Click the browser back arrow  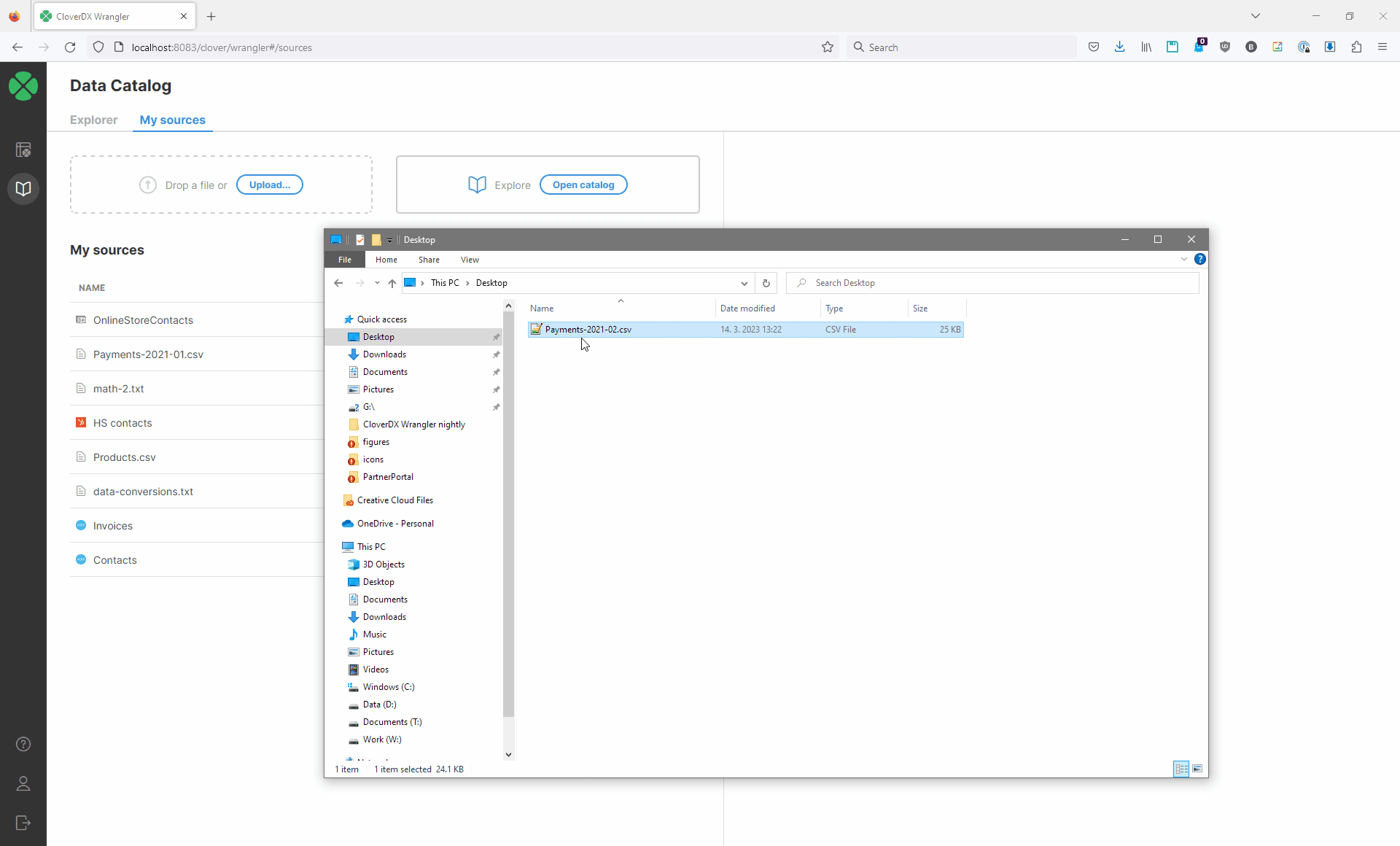pyautogui.click(x=17, y=47)
